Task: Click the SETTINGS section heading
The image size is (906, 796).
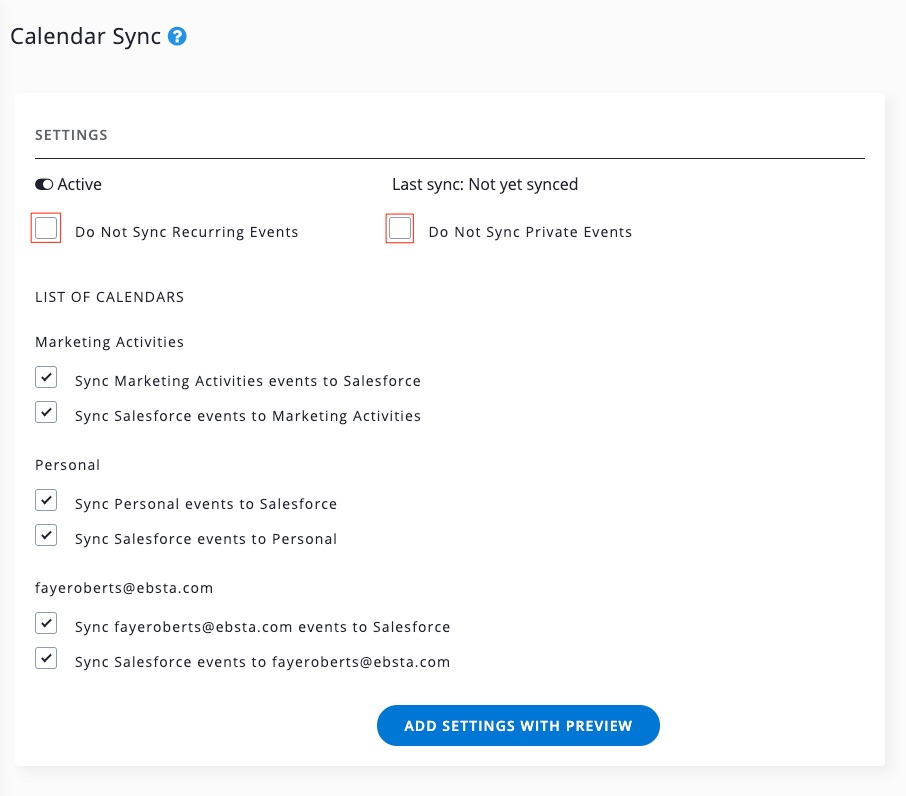Action: [x=71, y=135]
